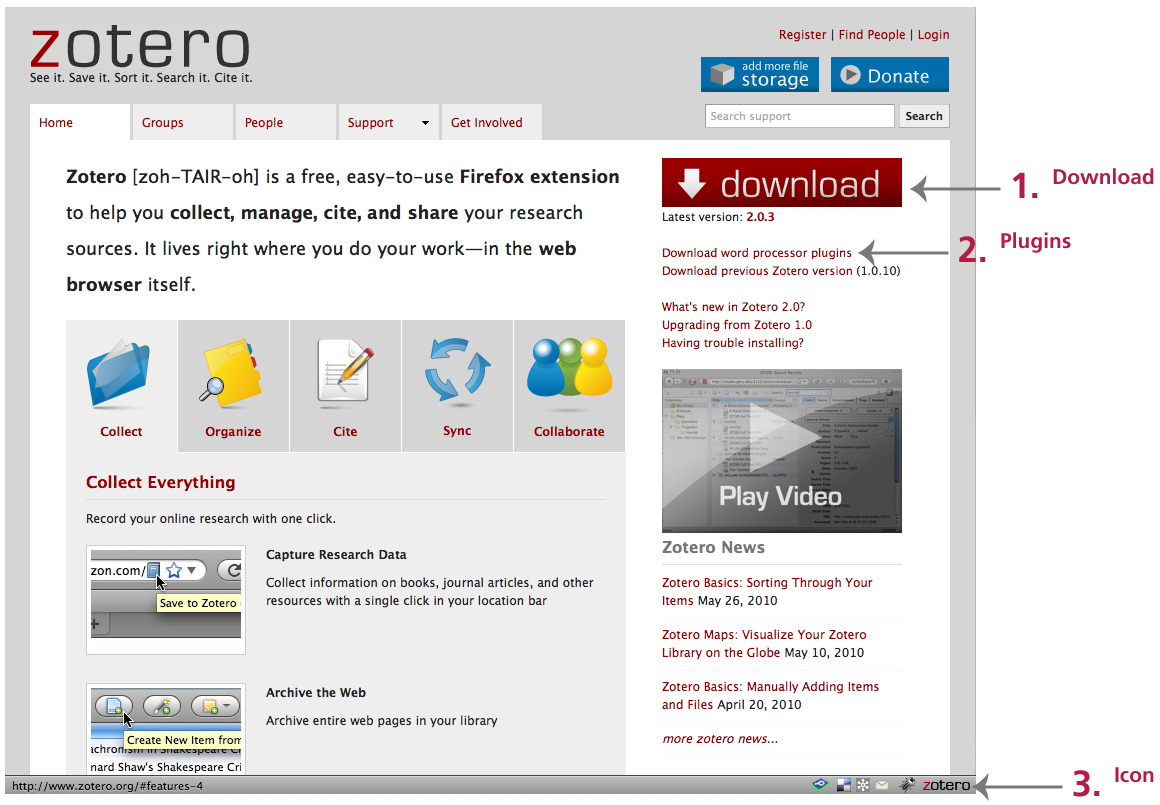
Task: Click the Search support input field
Action: tap(798, 116)
